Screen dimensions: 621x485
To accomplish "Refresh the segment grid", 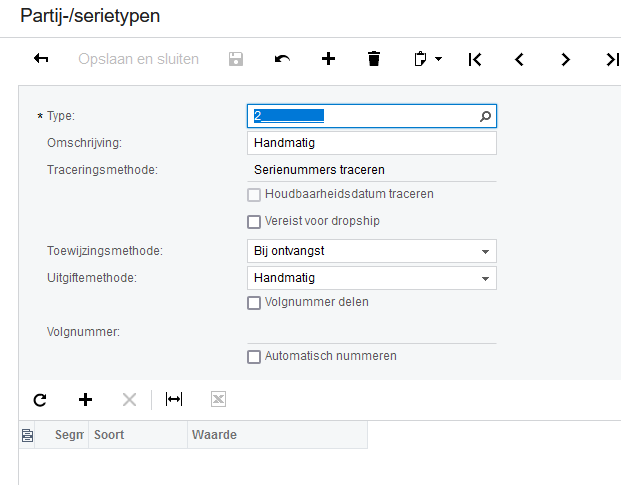I will [x=40, y=400].
